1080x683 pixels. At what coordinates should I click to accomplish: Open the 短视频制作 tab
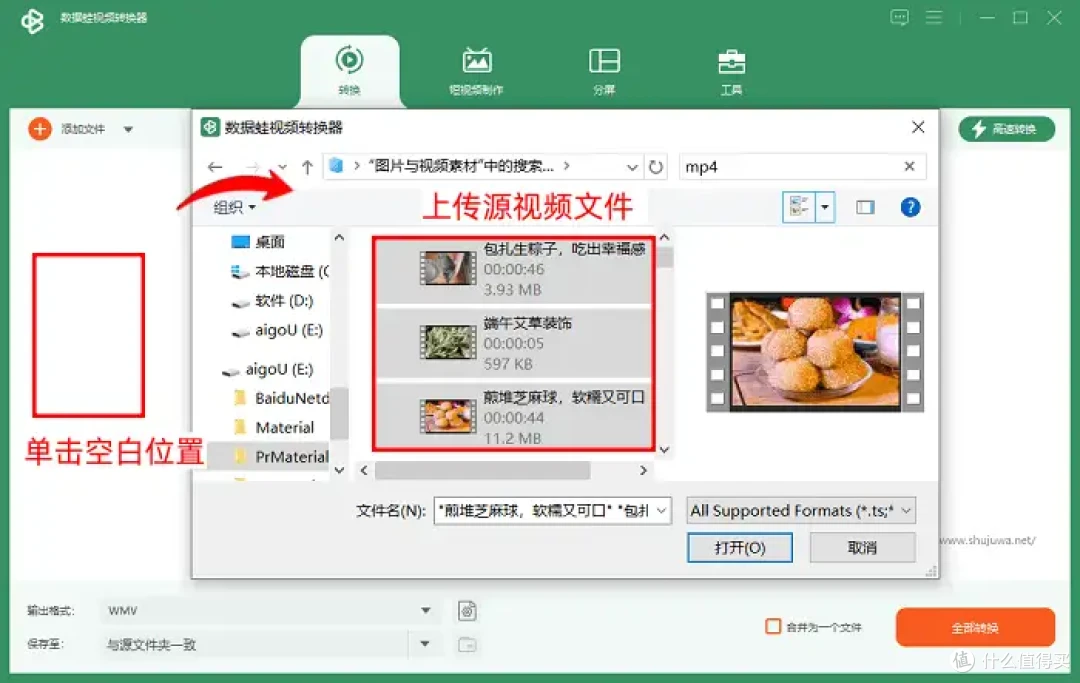pos(476,71)
